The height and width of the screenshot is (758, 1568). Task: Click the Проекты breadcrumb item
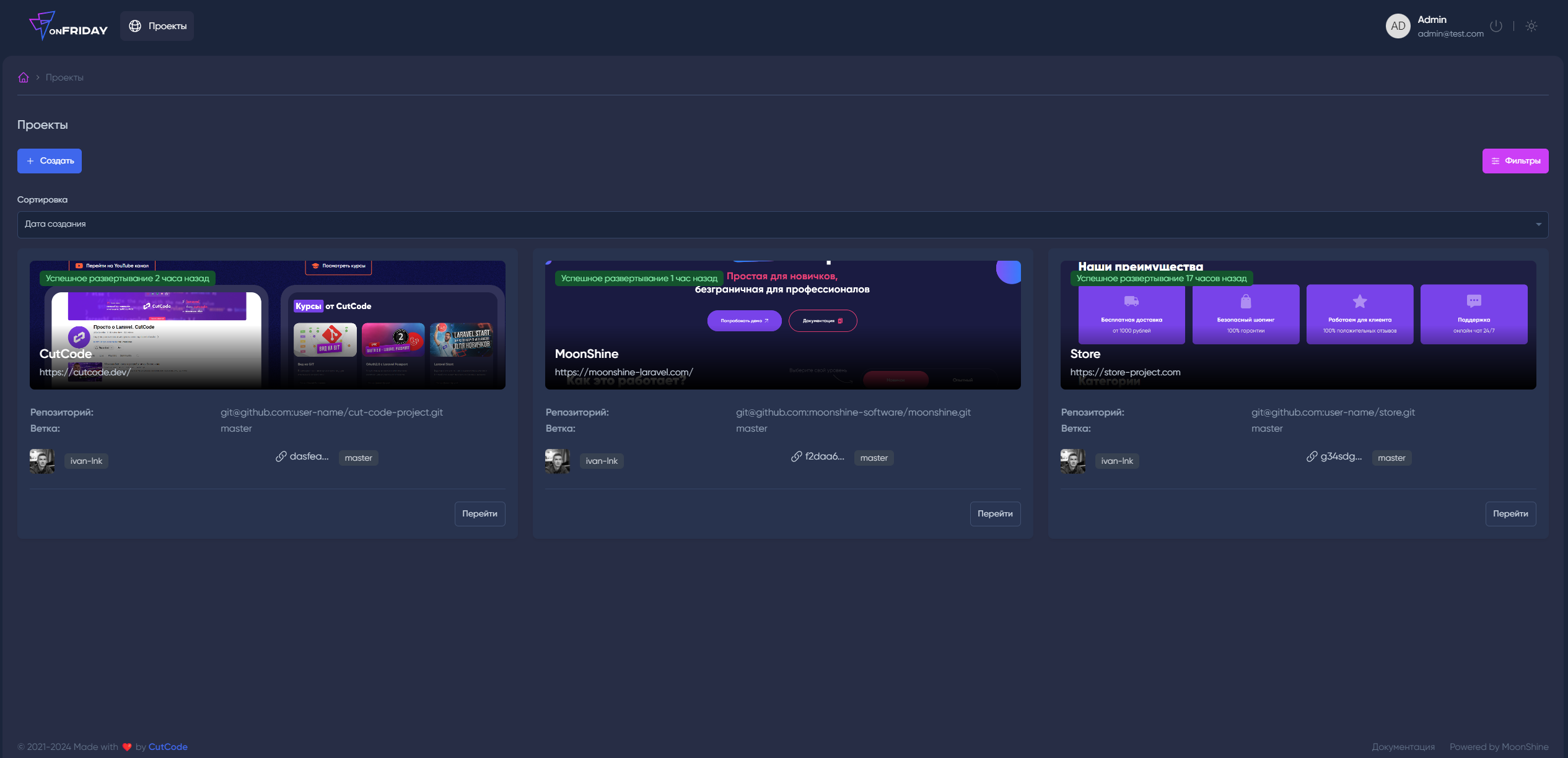64,77
